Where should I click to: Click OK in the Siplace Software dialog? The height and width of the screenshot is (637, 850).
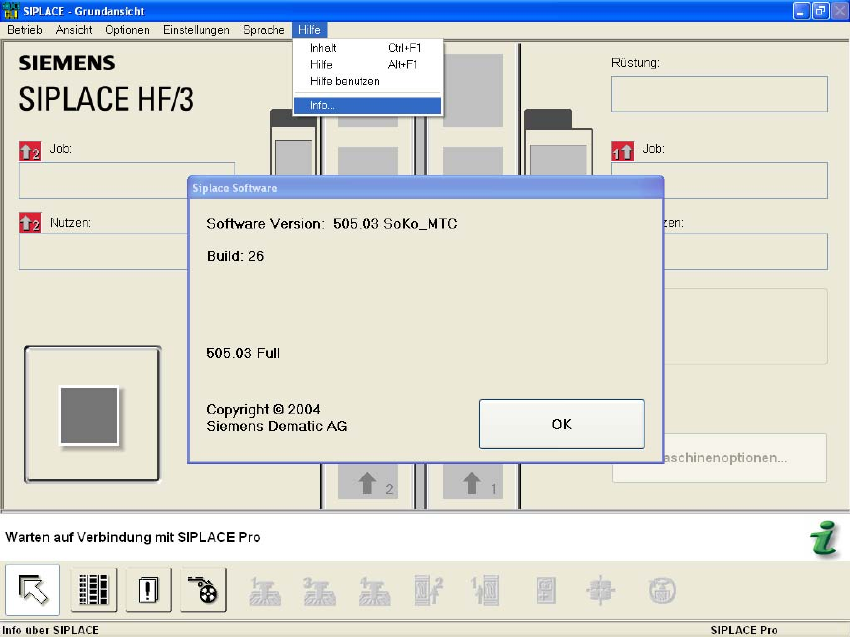pyautogui.click(x=562, y=424)
